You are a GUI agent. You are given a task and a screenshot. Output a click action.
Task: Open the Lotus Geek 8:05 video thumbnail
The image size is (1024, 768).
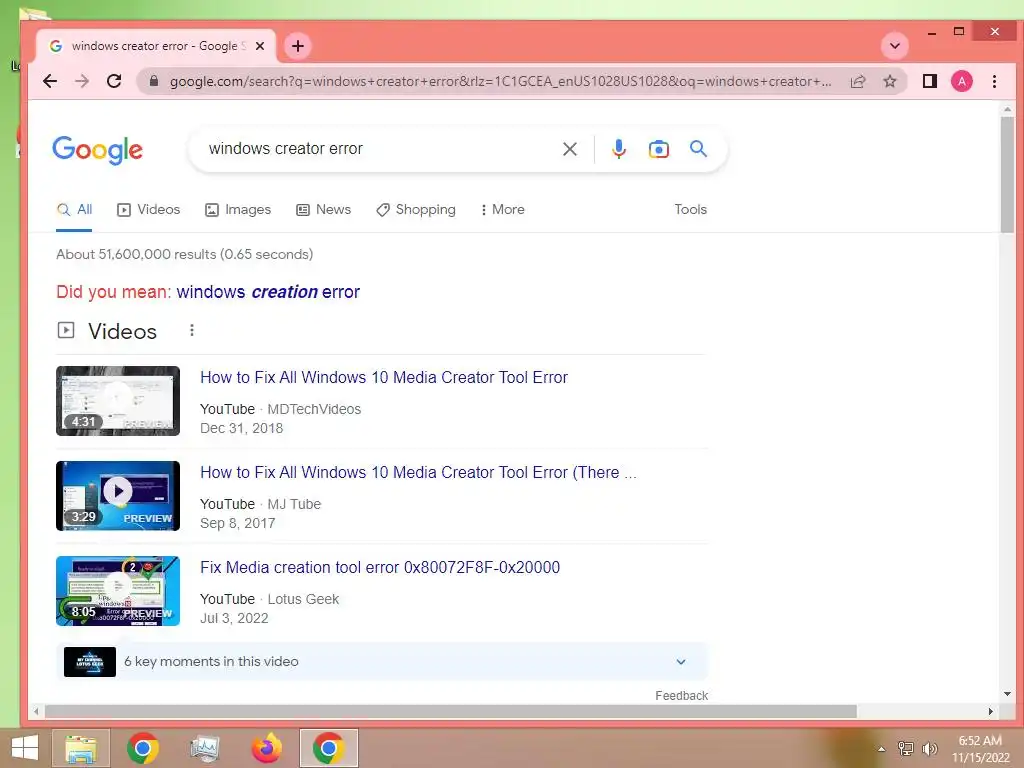click(118, 591)
